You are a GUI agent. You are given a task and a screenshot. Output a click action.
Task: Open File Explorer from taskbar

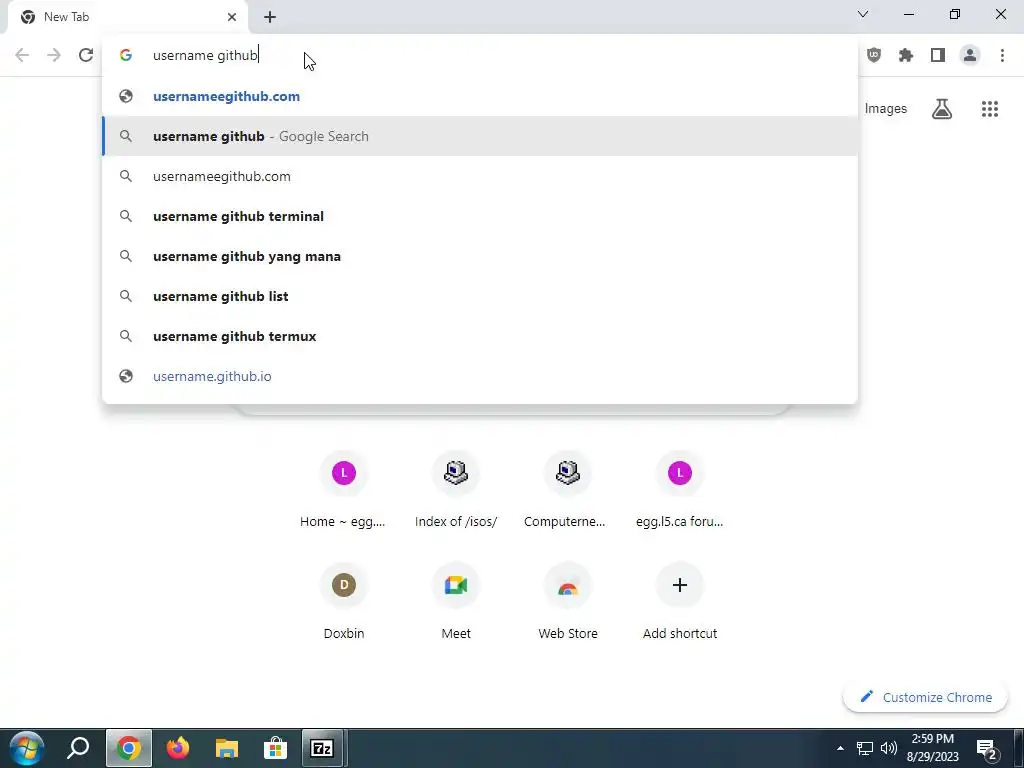[x=227, y=748]
